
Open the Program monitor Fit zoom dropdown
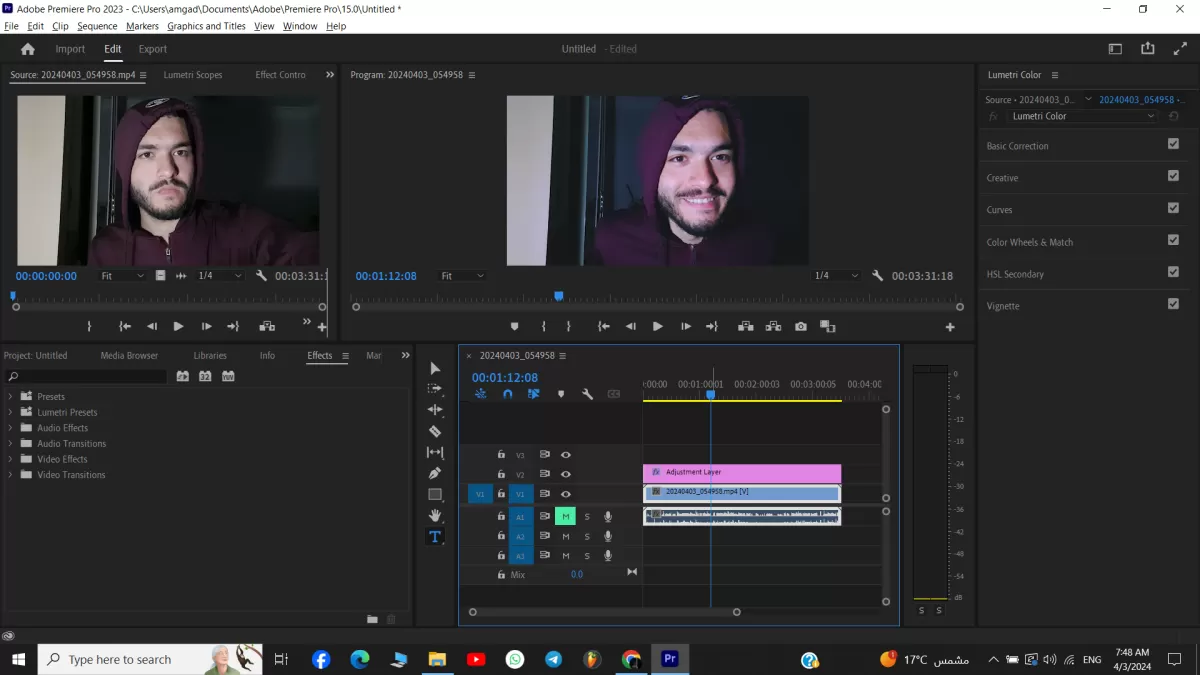coord(462,276)
